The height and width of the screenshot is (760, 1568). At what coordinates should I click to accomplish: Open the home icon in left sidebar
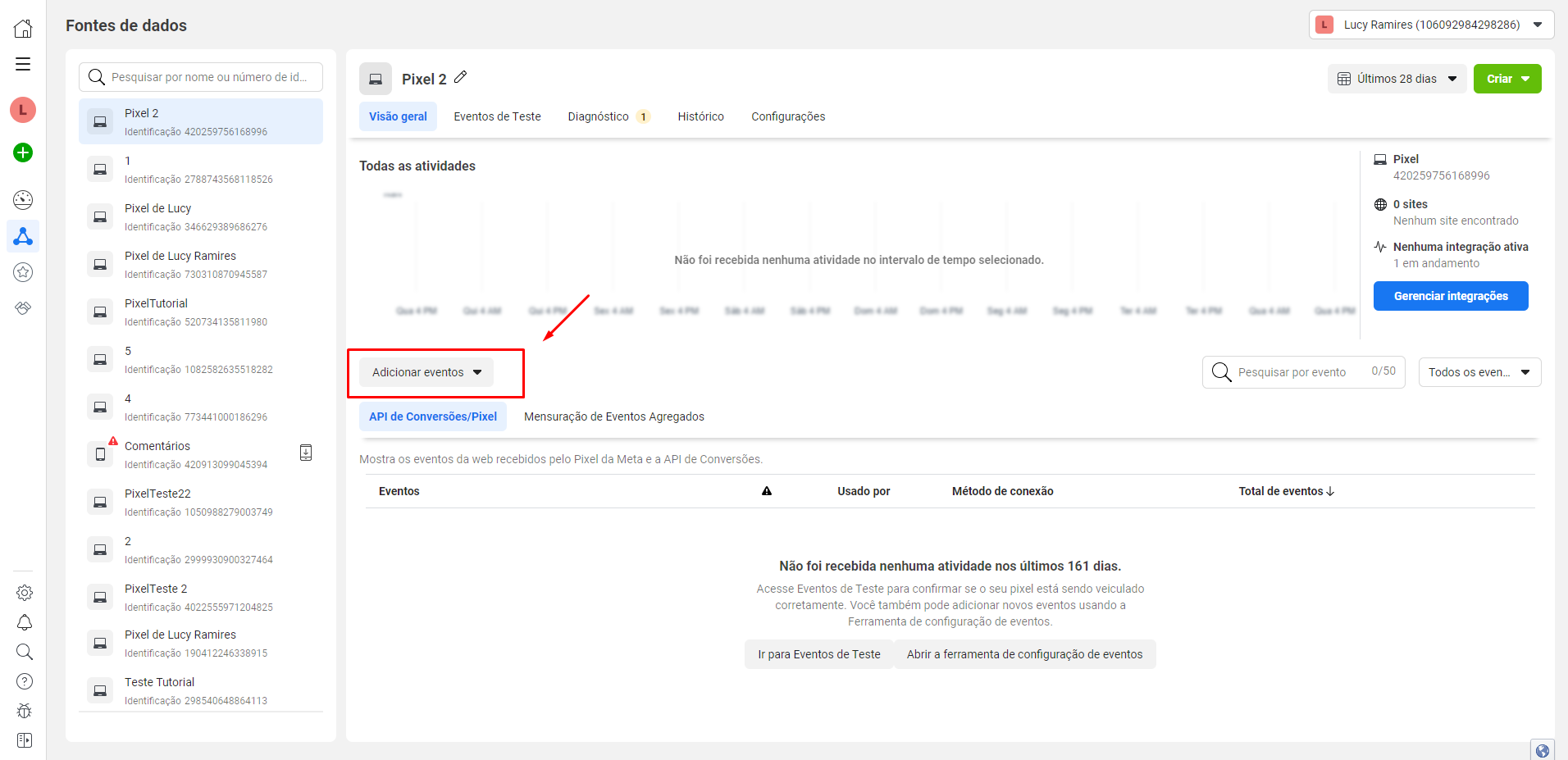pyautogui.click(x=23, y=29)
